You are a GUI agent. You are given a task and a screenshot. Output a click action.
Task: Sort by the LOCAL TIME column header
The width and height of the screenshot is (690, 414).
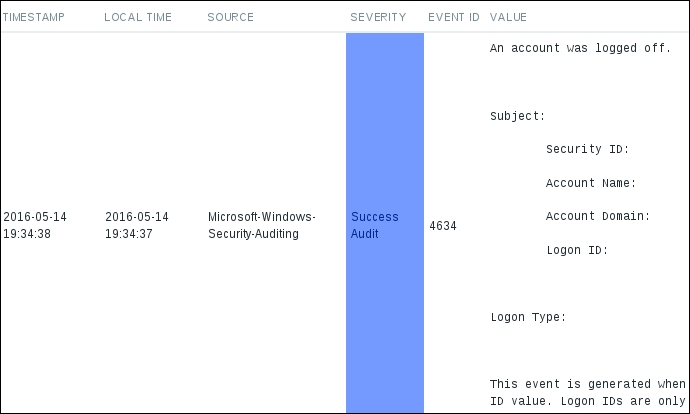(138, 17)
